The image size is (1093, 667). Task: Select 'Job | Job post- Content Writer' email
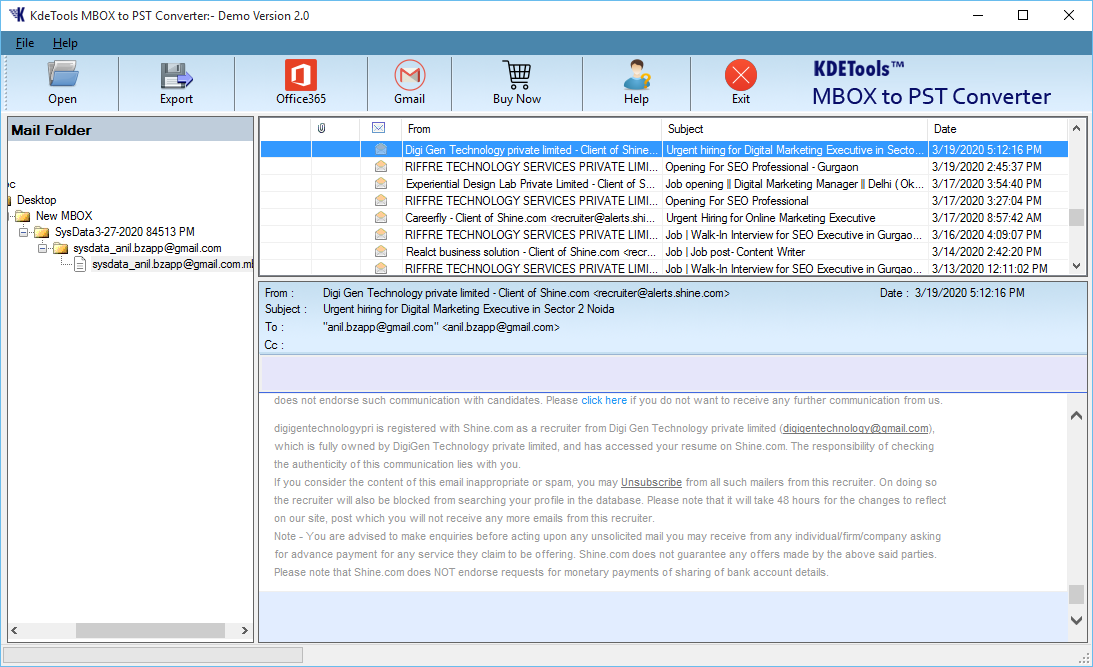[x=664, y=252]
